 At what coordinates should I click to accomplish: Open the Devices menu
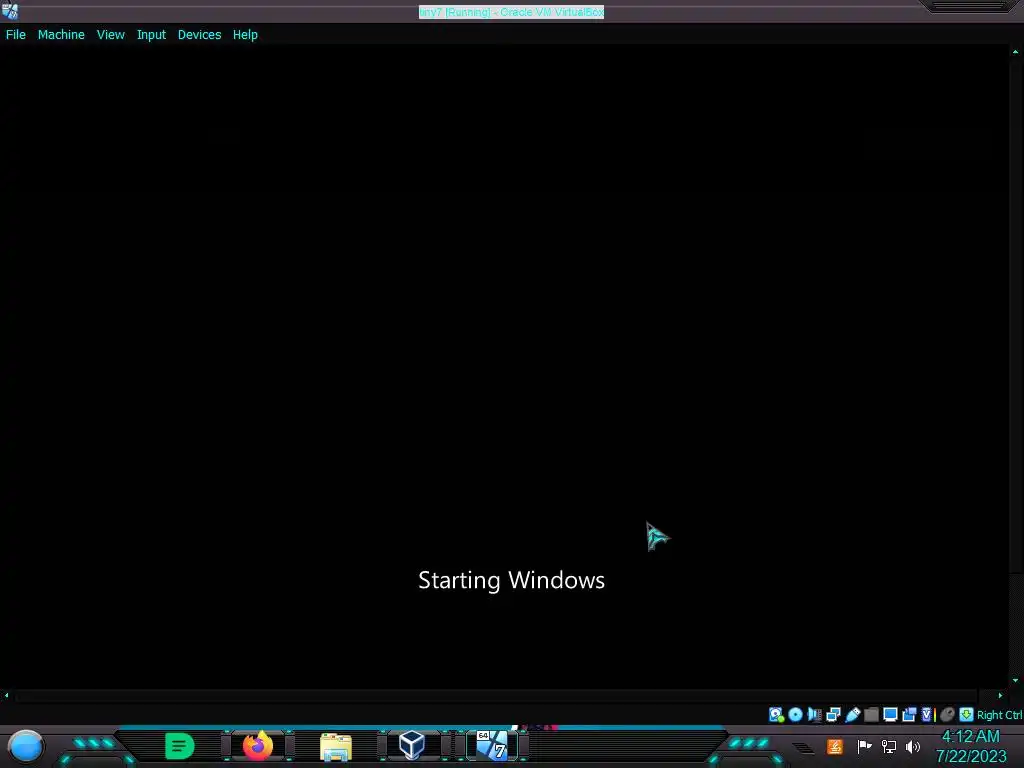pos(199,35)
